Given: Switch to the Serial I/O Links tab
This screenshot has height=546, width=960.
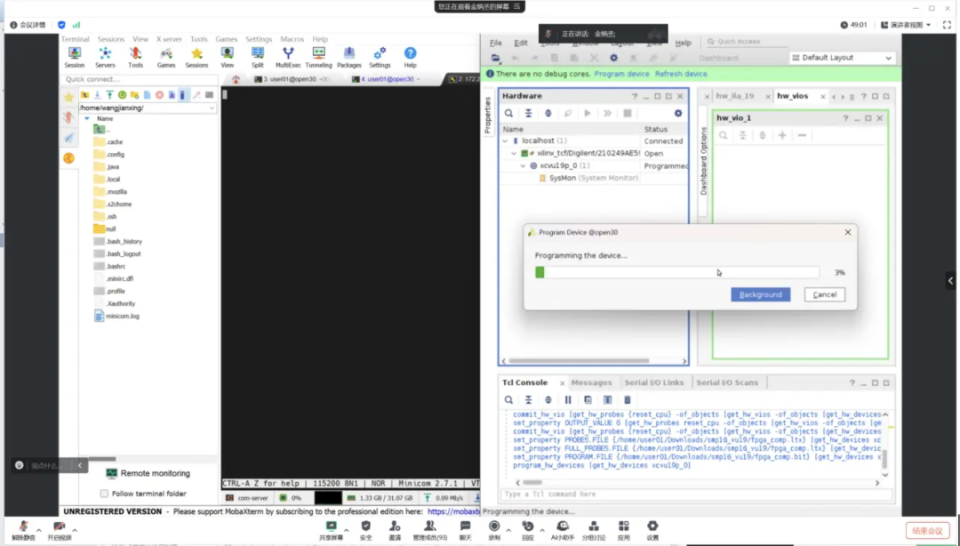Looking at the screenshot, I should pos(654,383).
